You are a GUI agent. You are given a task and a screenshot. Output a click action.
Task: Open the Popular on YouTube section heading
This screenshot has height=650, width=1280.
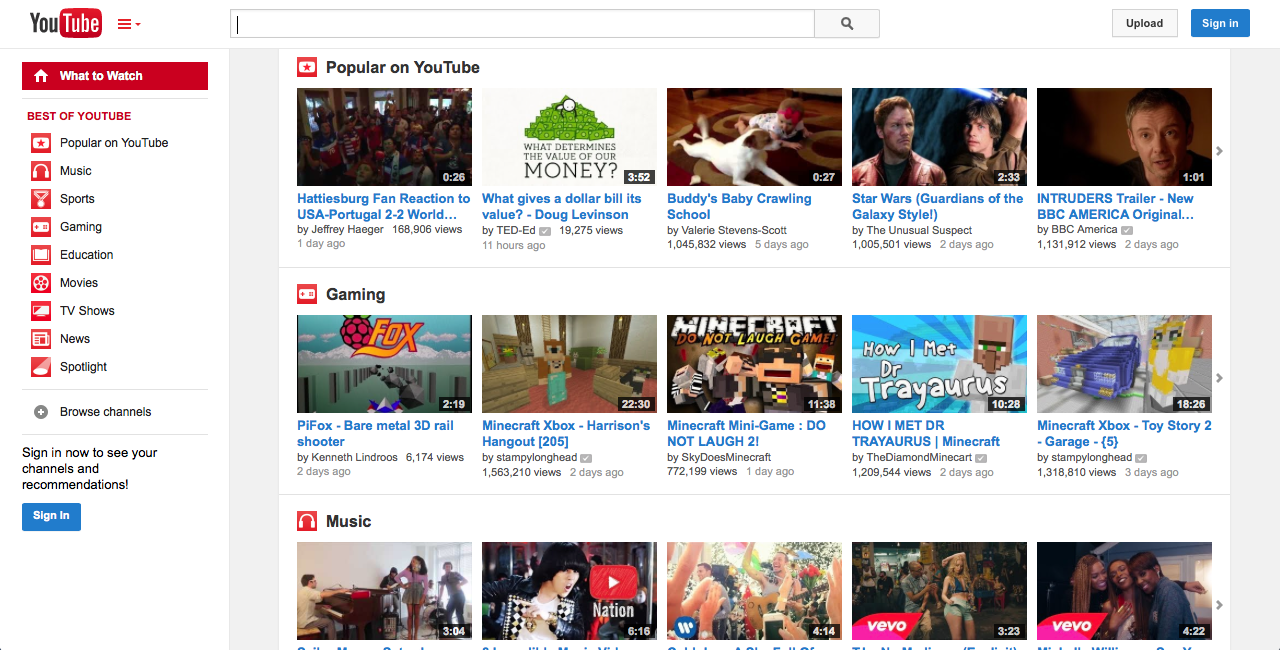pyautogui.click(x=403, y=67)
